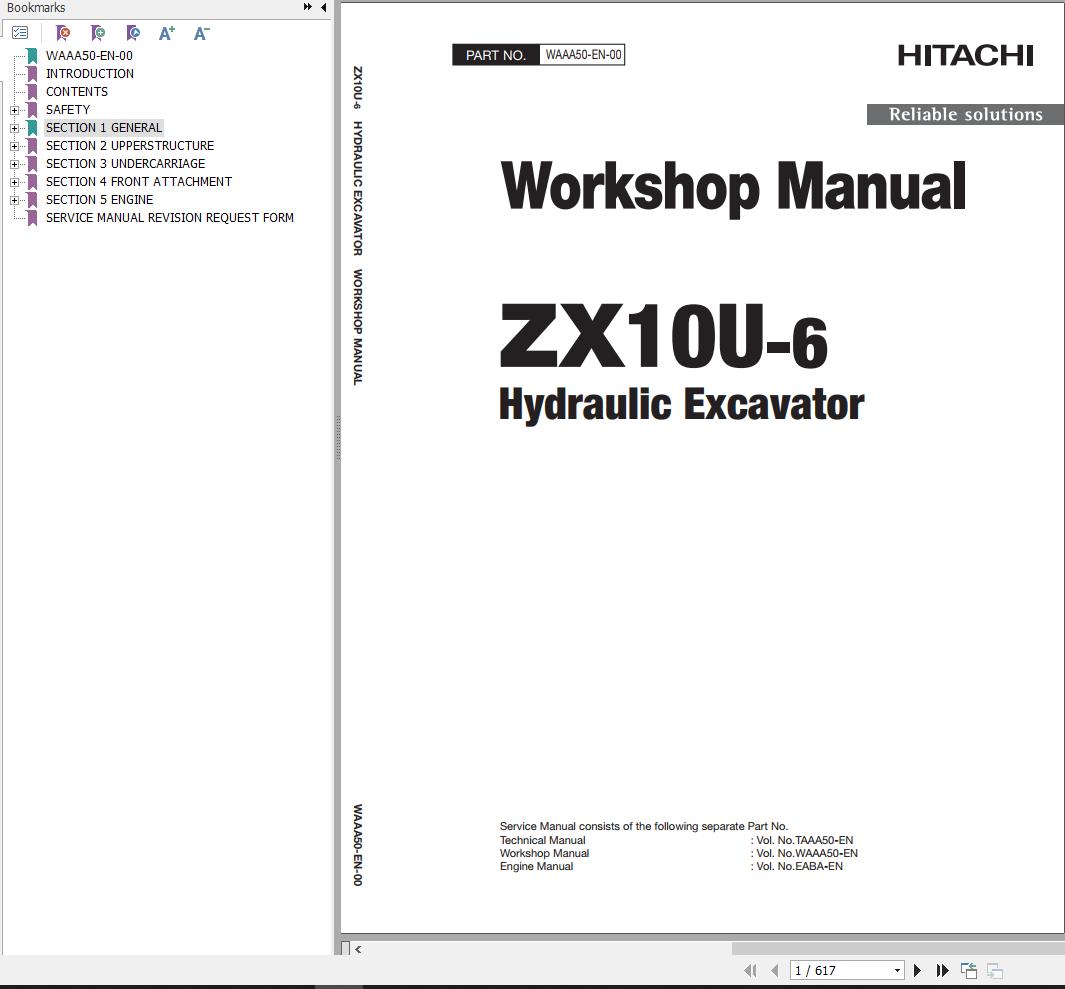
Task: Open the WAAA50-EN-00 bookmark
Action: 89,56
